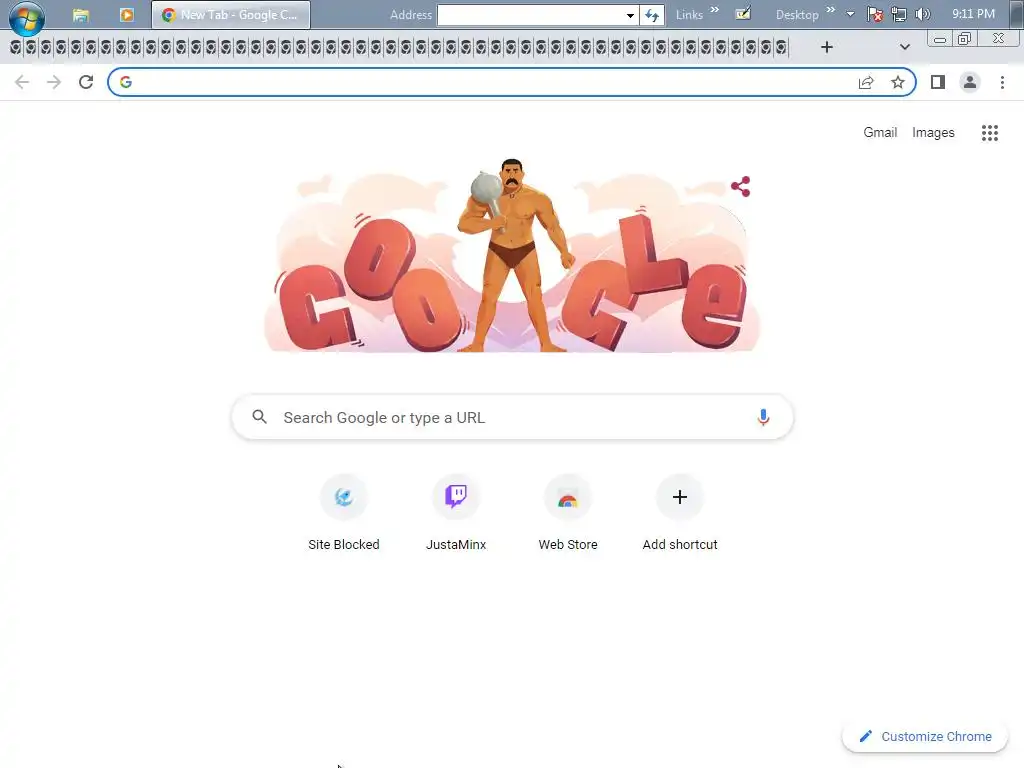Open the network tray icon

pos(899,14)
